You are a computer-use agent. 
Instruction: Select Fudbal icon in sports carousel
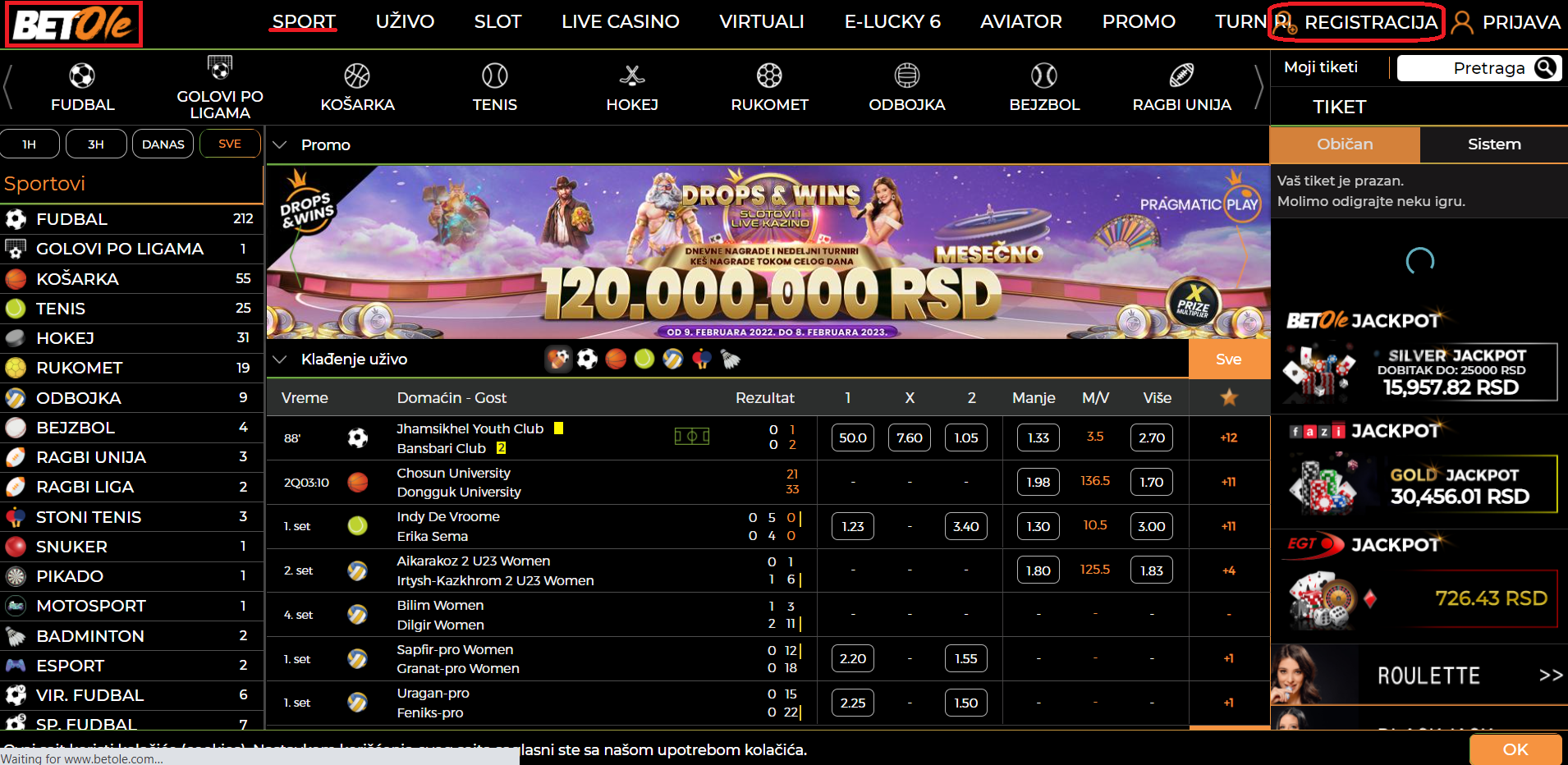click(82, 76)
